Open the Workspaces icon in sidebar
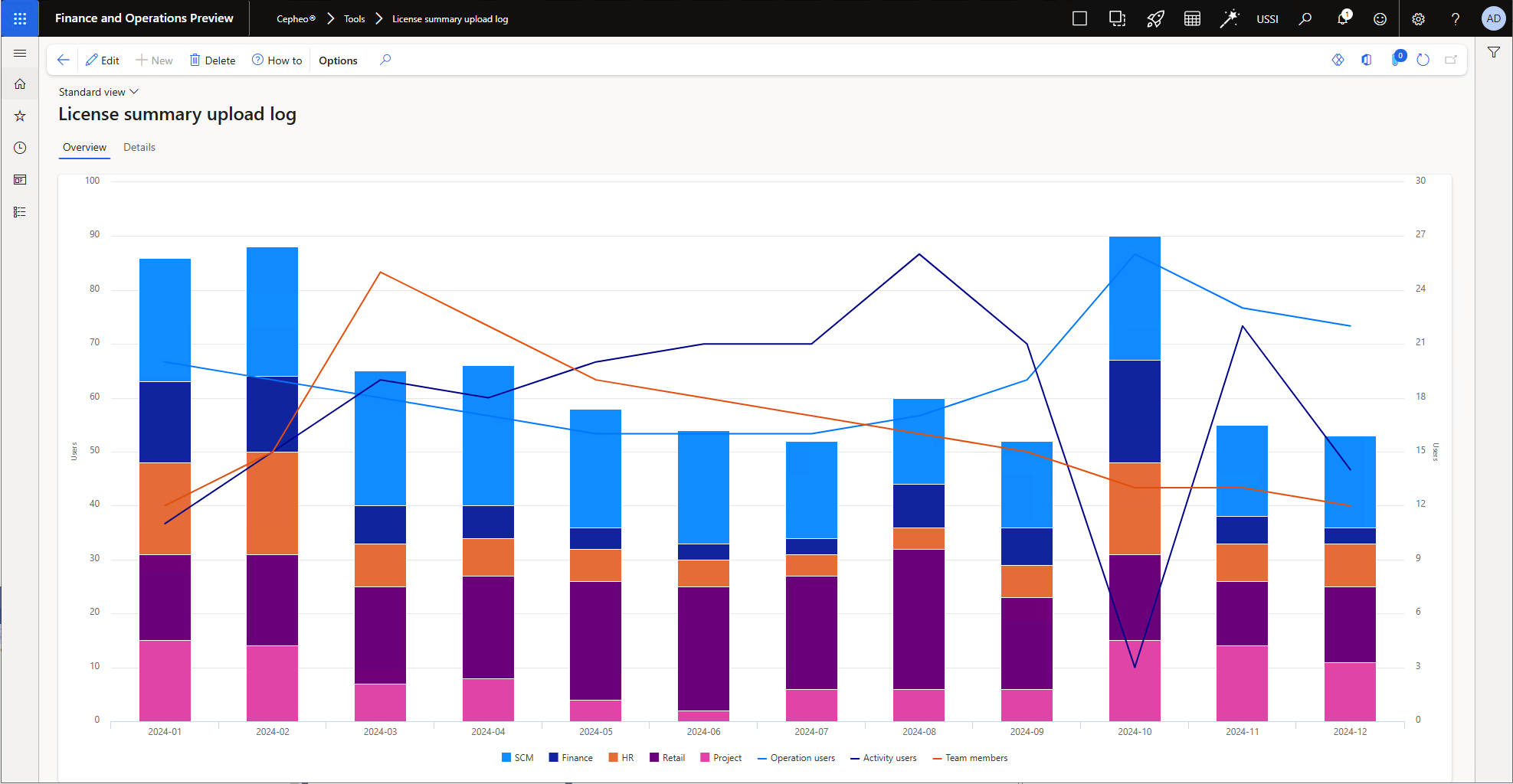The width and height of the screenshot is (1513, 784). [x=20, y=180]
